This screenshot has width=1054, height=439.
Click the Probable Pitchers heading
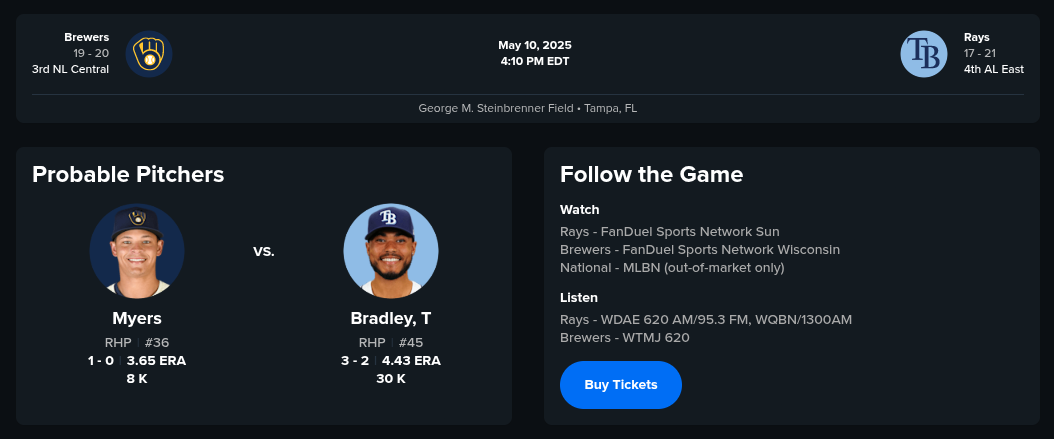(x=128, y=174)
